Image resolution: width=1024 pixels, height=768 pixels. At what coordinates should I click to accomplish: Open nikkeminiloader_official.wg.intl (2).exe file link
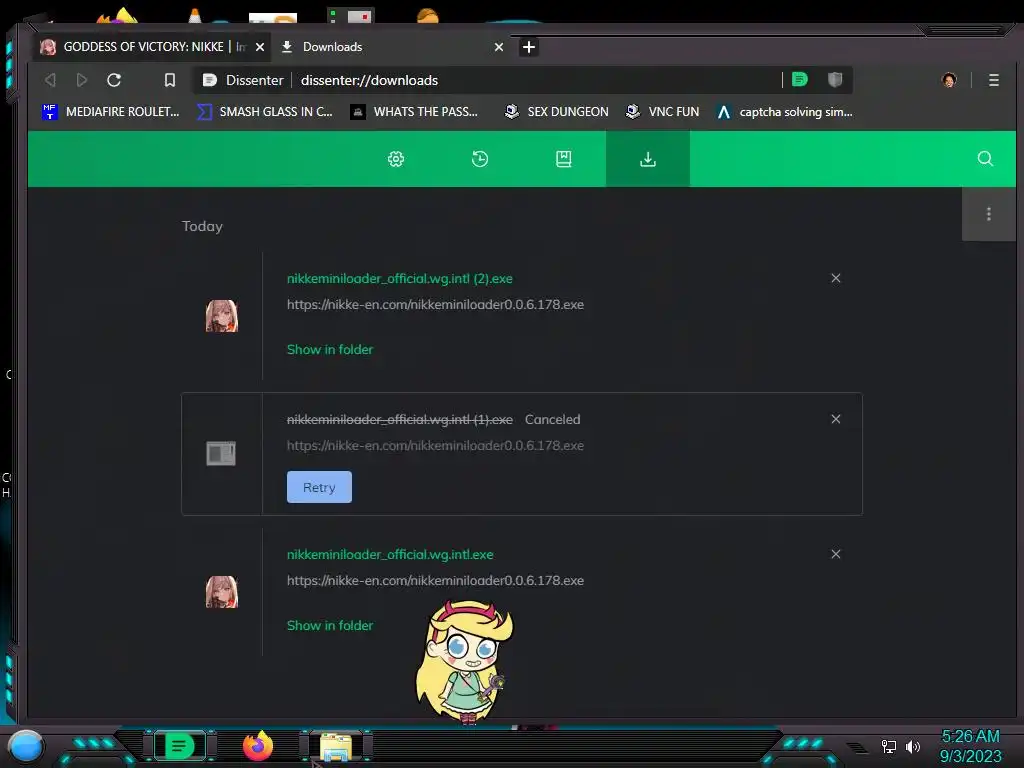400,278
